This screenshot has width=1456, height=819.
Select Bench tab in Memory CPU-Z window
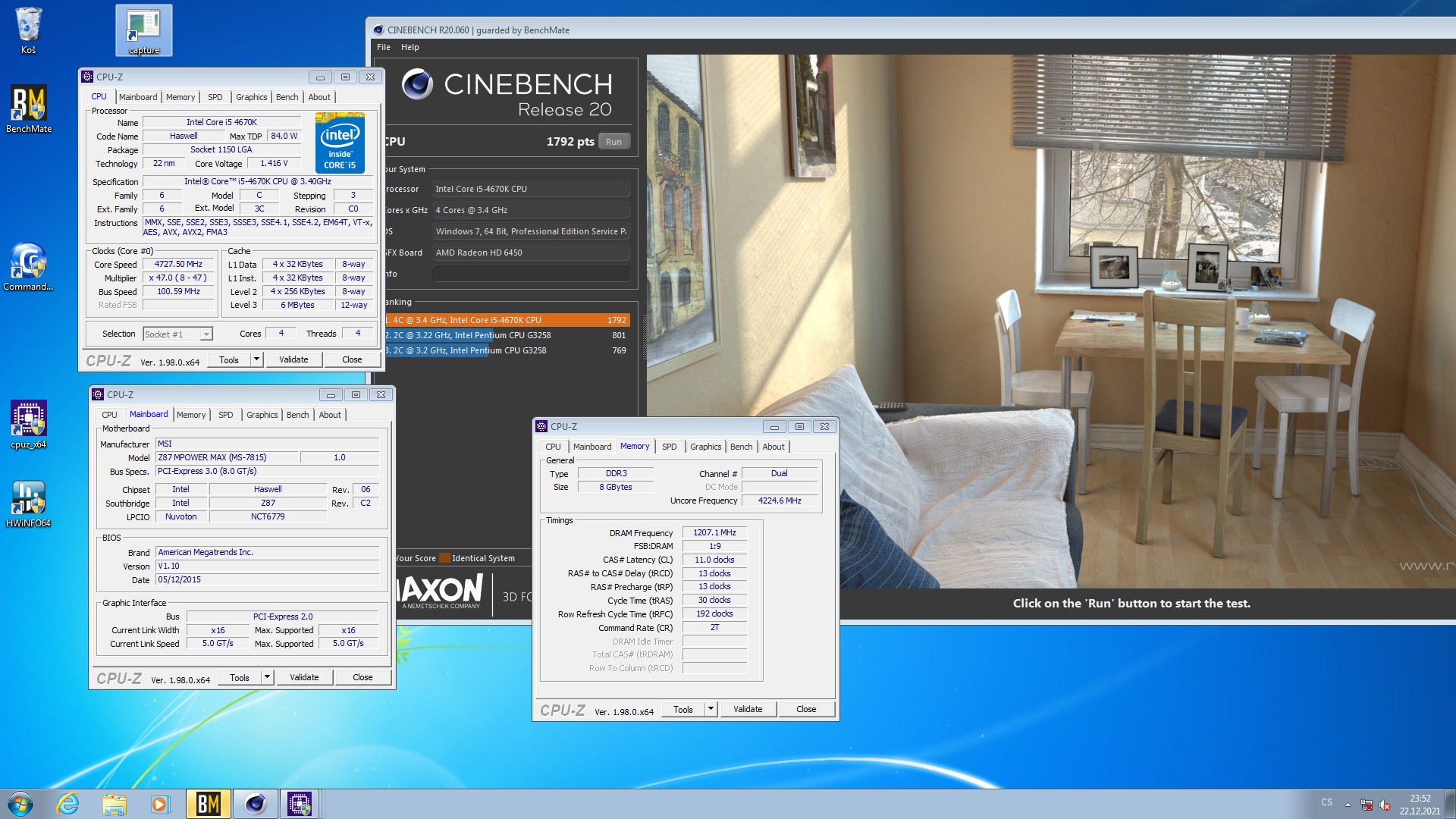(x=741, y=447)
